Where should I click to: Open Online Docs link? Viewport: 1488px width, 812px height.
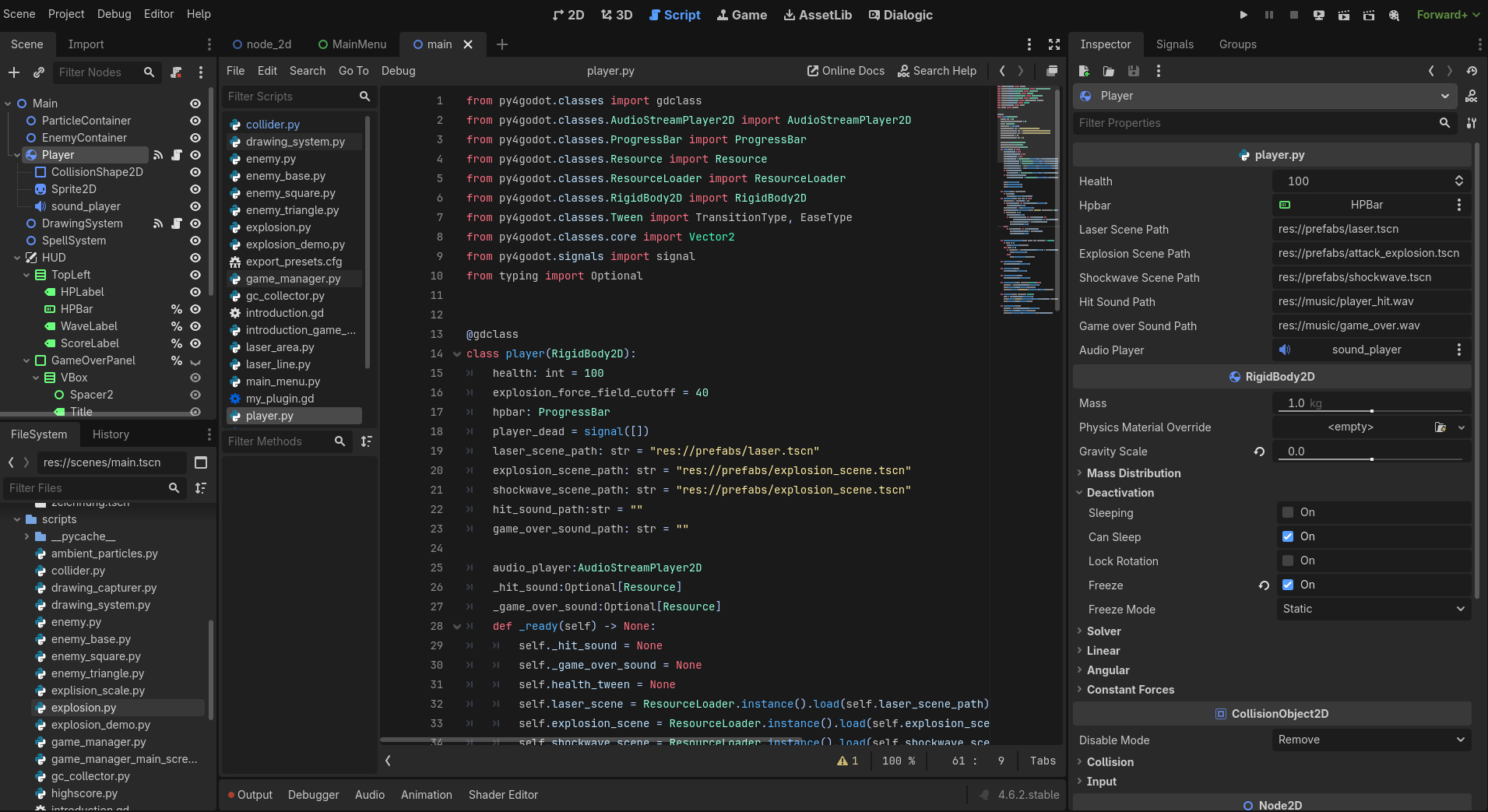[846, 71]
